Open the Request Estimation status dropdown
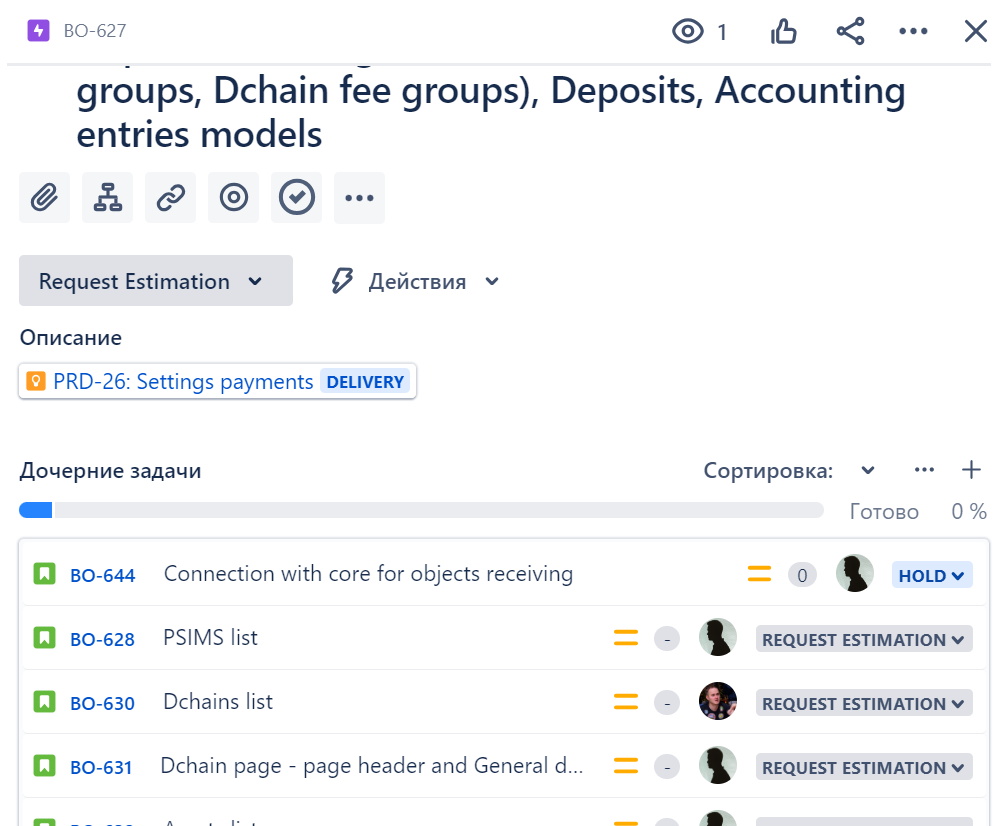 coord(156,281)
